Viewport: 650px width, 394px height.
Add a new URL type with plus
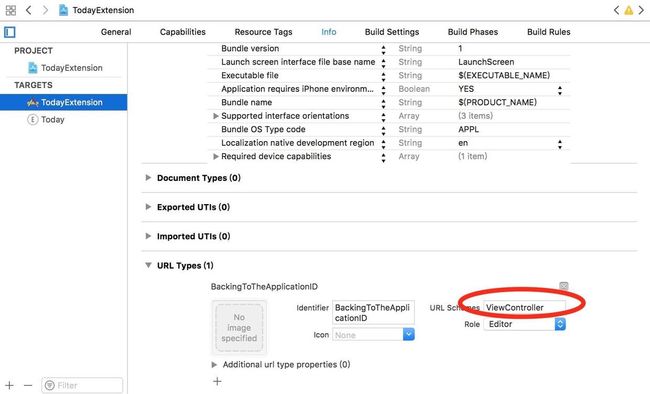(217, 381)
